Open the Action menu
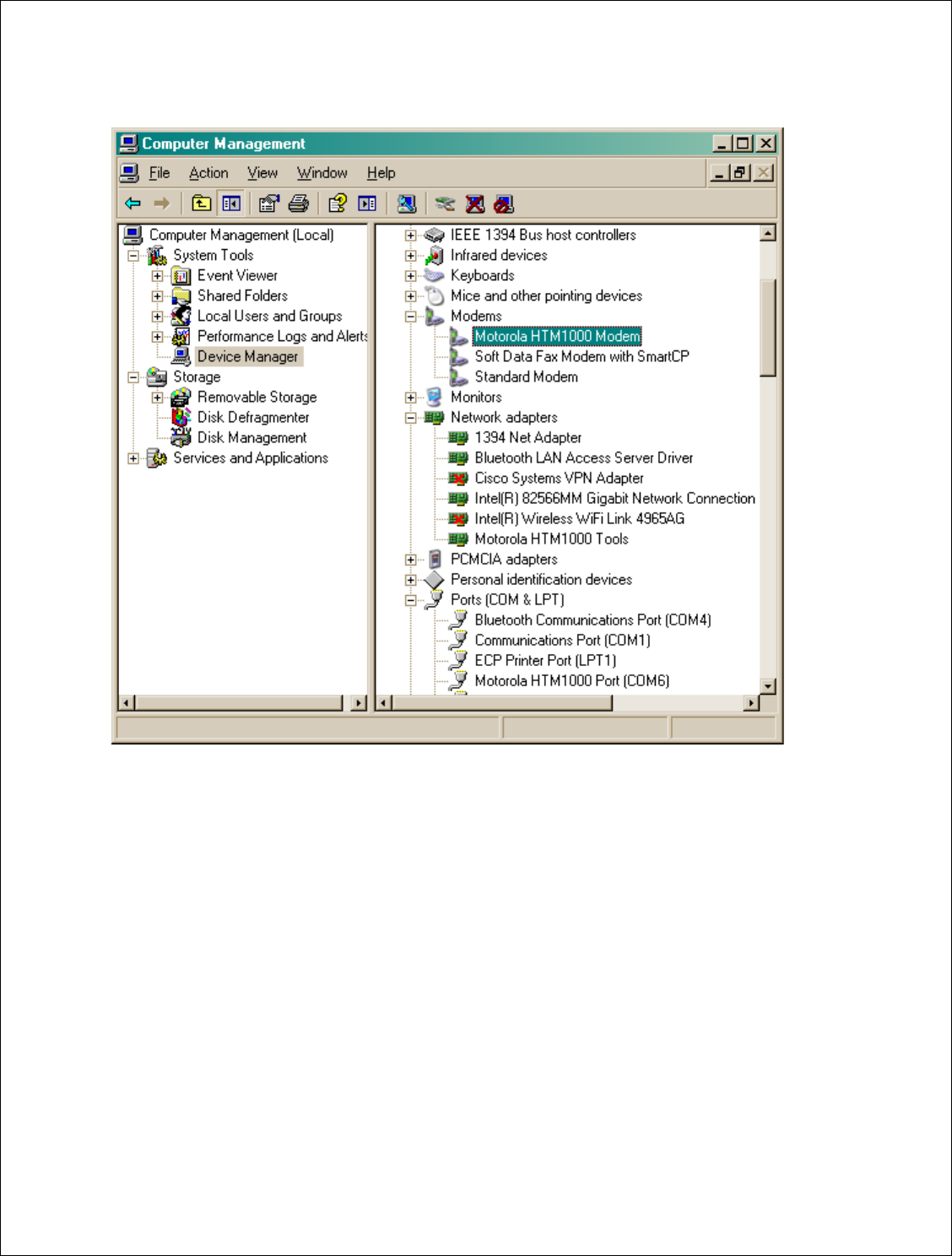The image size is (952, 1256). (x=208, y=173)
